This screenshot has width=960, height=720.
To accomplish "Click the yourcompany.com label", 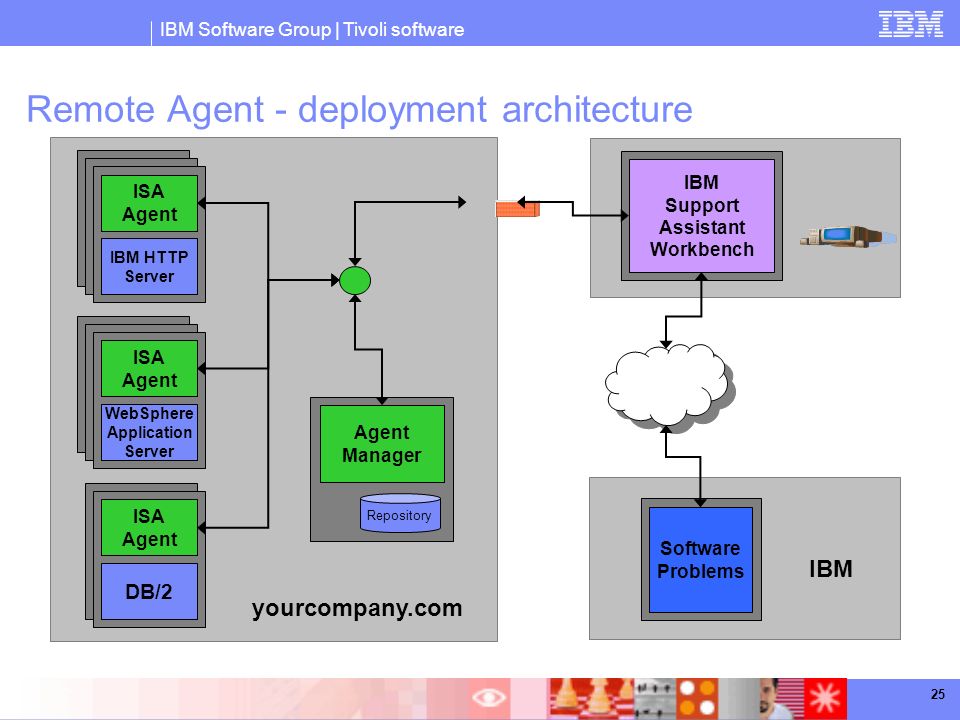I will click(x=357, y=609).
